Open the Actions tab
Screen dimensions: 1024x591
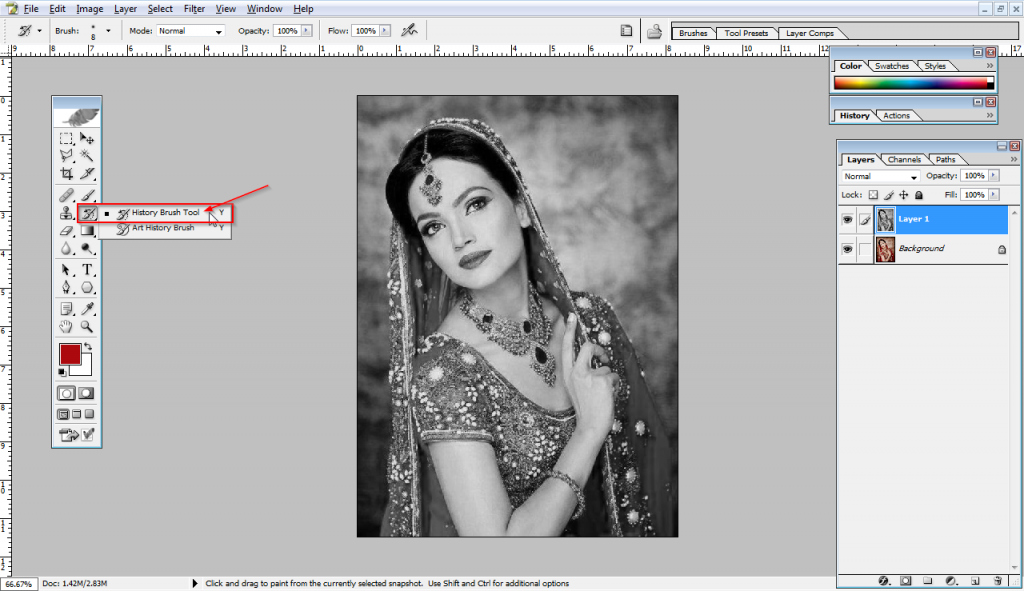(896, 116)
